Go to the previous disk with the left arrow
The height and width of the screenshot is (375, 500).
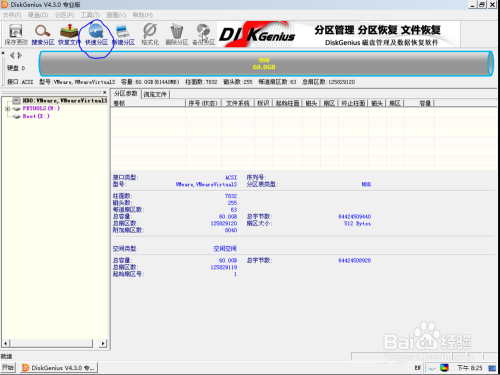click(12, 55)
